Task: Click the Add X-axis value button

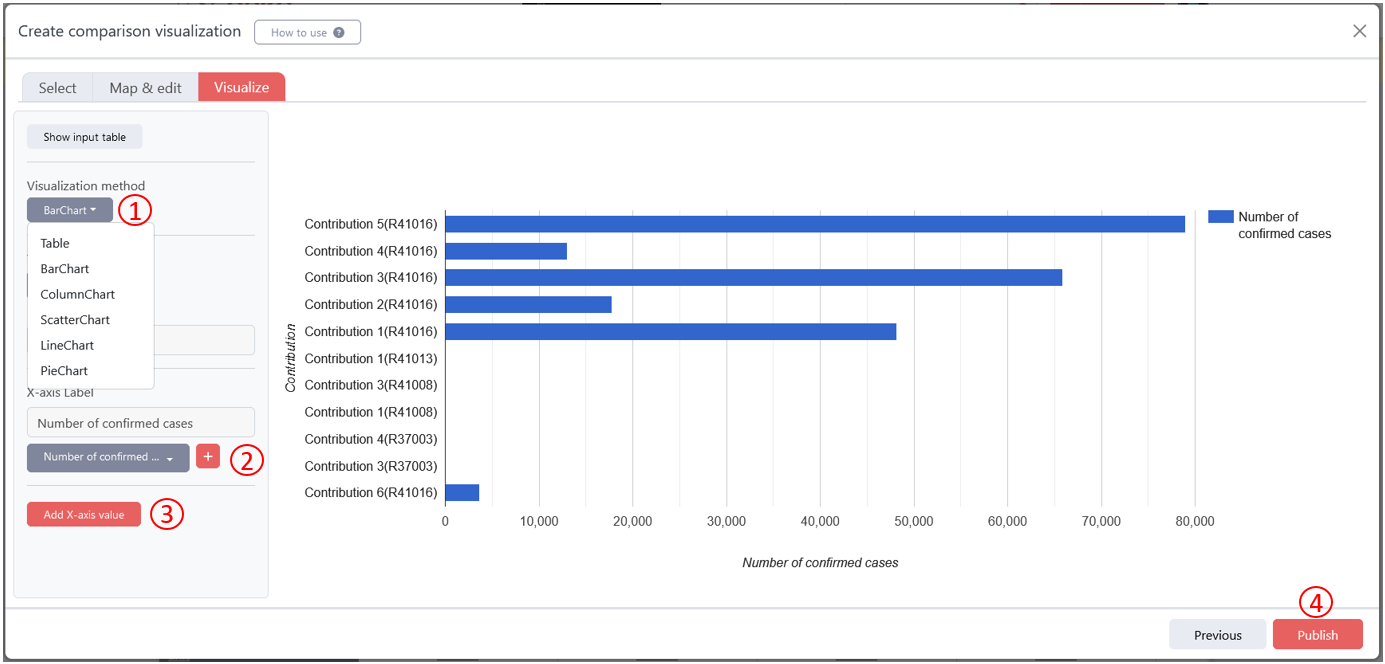Action: (84, 514)
